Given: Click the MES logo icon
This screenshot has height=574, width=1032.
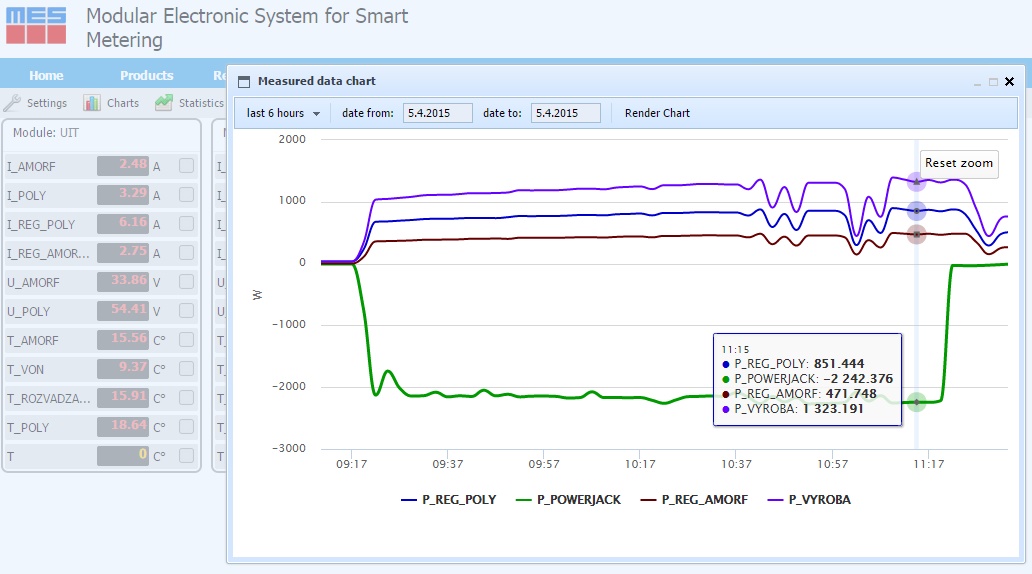Looking at the screenshot, I should point(36,26).
